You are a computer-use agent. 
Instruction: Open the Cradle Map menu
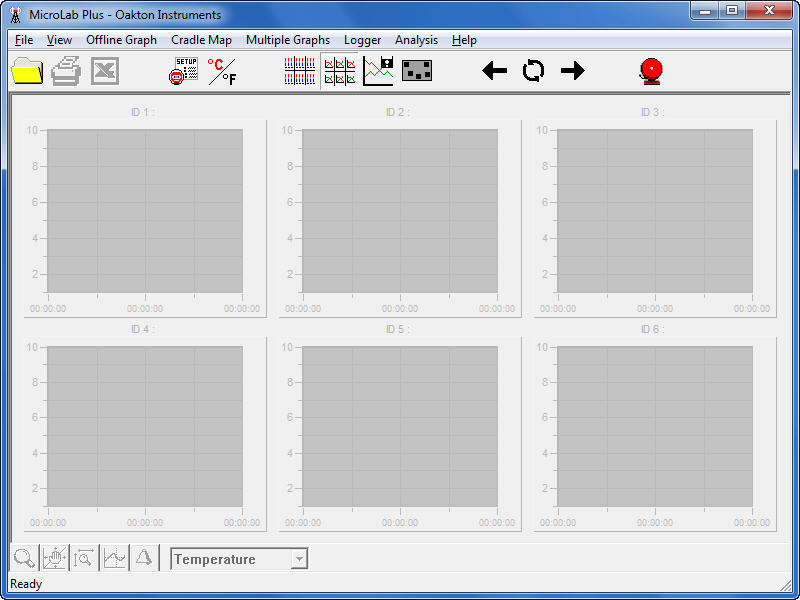point(202,40)
